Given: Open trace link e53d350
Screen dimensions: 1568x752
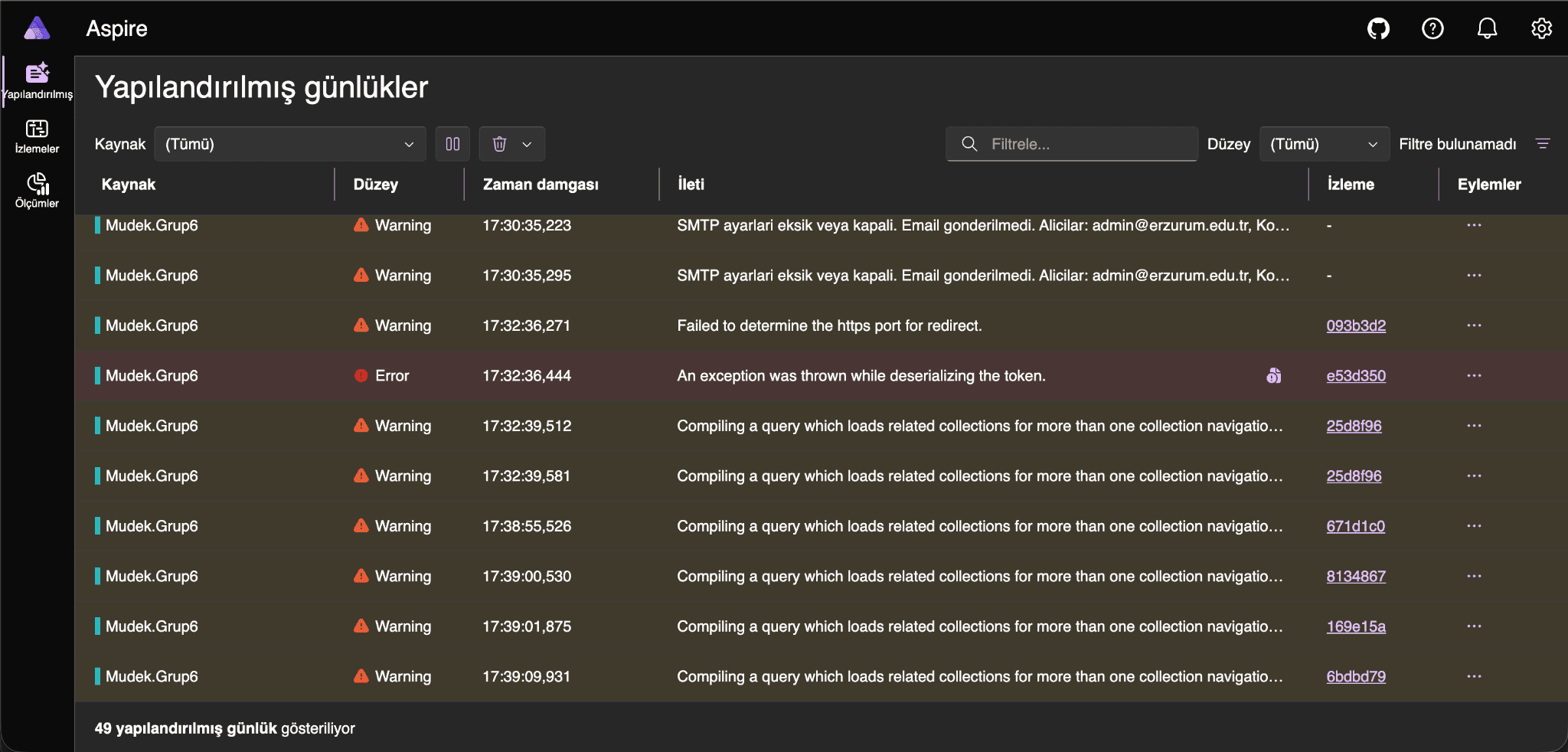Looking at the screenshot, I should 1356,376.
